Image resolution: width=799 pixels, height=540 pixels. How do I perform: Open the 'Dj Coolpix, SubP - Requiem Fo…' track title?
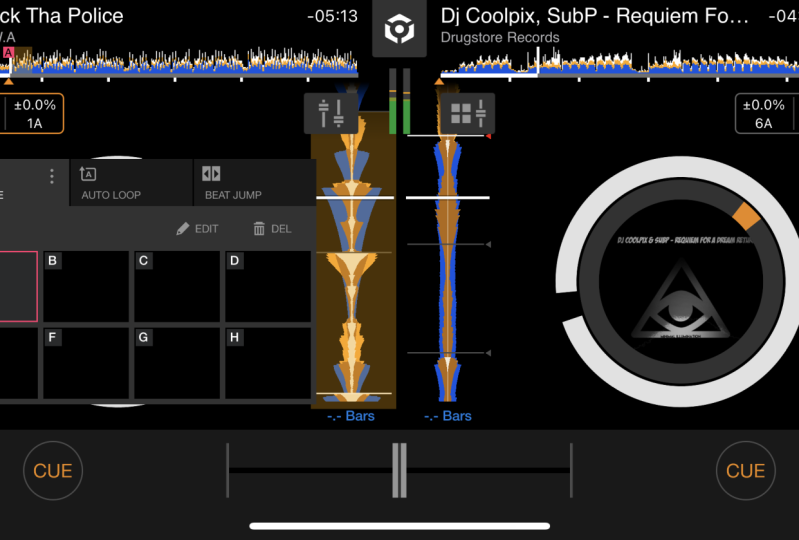tap(595, 16)
